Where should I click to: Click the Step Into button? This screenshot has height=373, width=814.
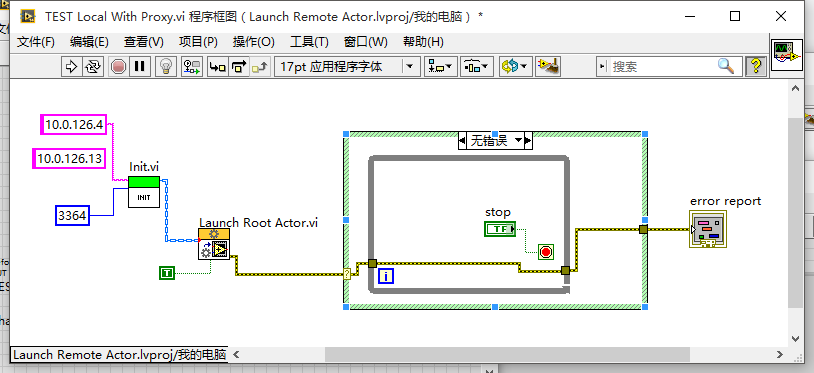[x=217, y=66]
